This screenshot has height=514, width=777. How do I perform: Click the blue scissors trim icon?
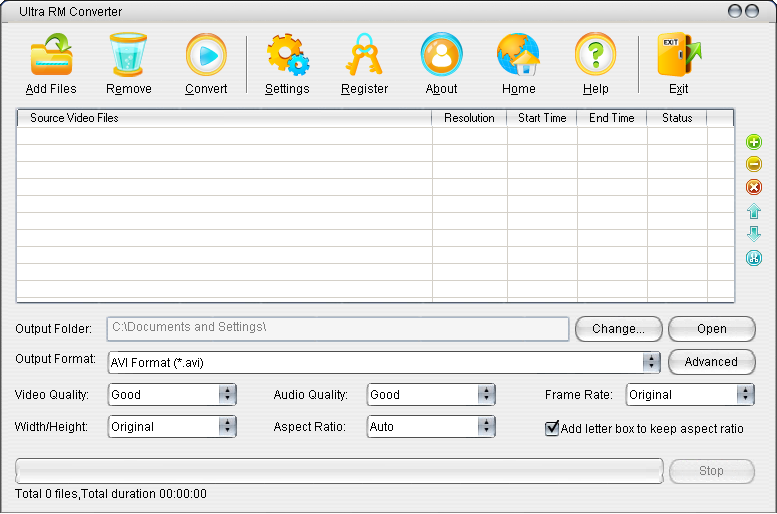click(754, 258)
